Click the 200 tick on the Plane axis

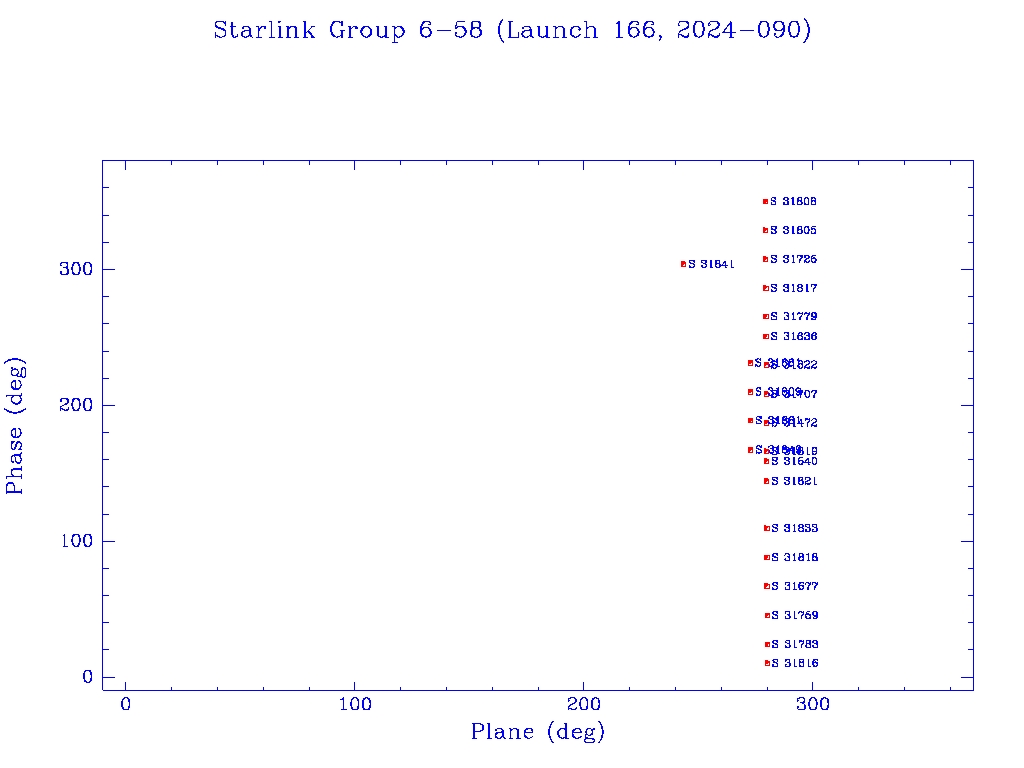click(583, 704)
